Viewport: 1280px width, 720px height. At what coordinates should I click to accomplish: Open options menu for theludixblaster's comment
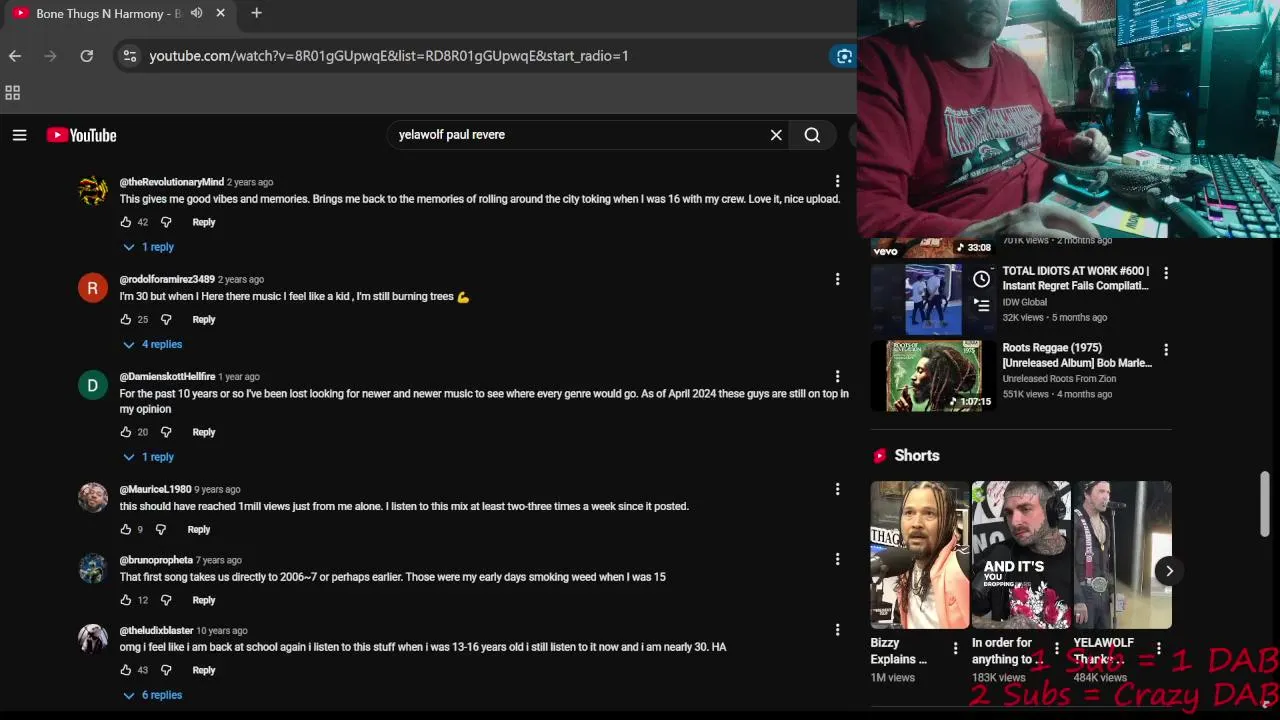[837, 630]
